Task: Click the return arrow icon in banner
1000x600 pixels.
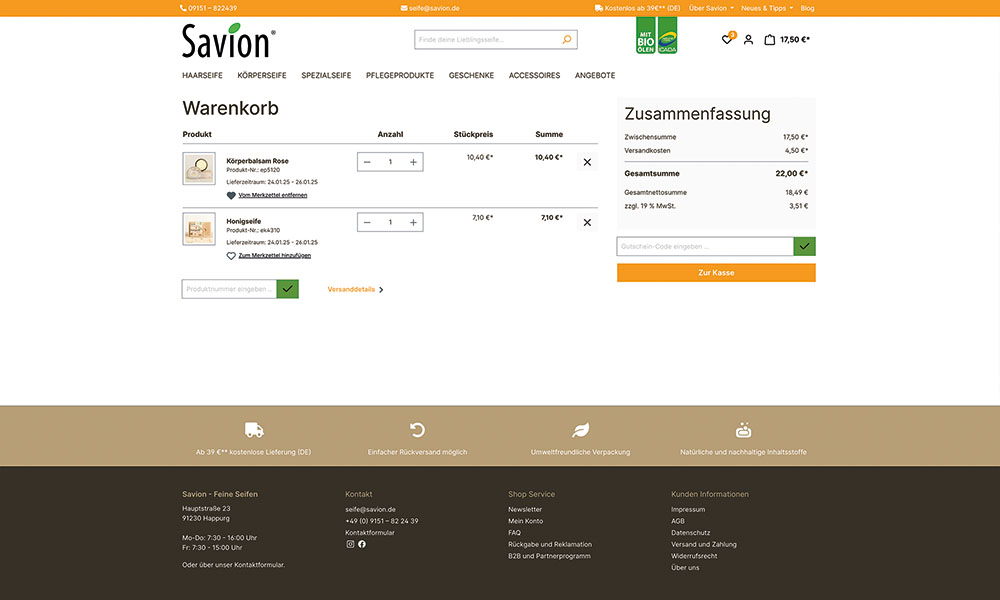Action: [x=417, y=430]
